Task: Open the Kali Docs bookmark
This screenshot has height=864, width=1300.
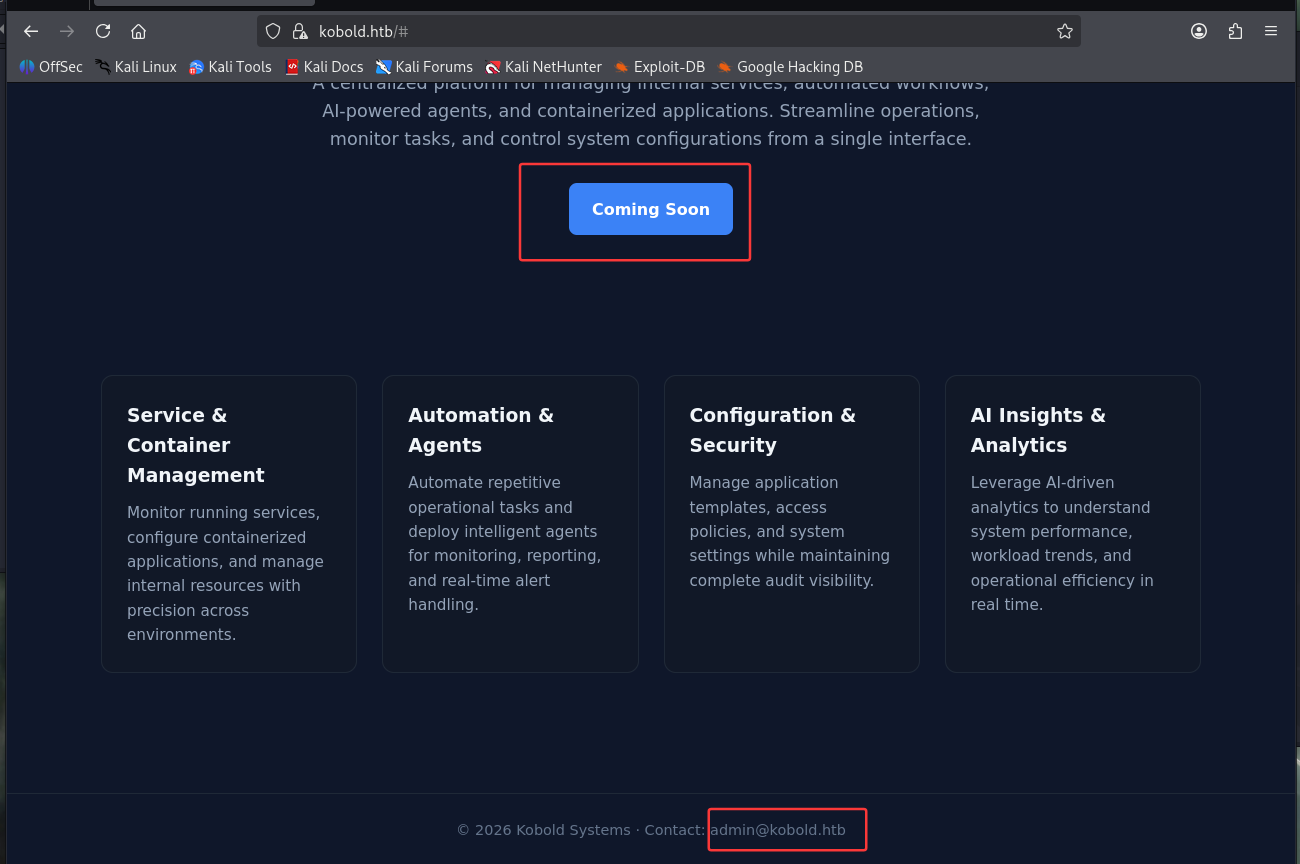Action: (x=324, y=67)
